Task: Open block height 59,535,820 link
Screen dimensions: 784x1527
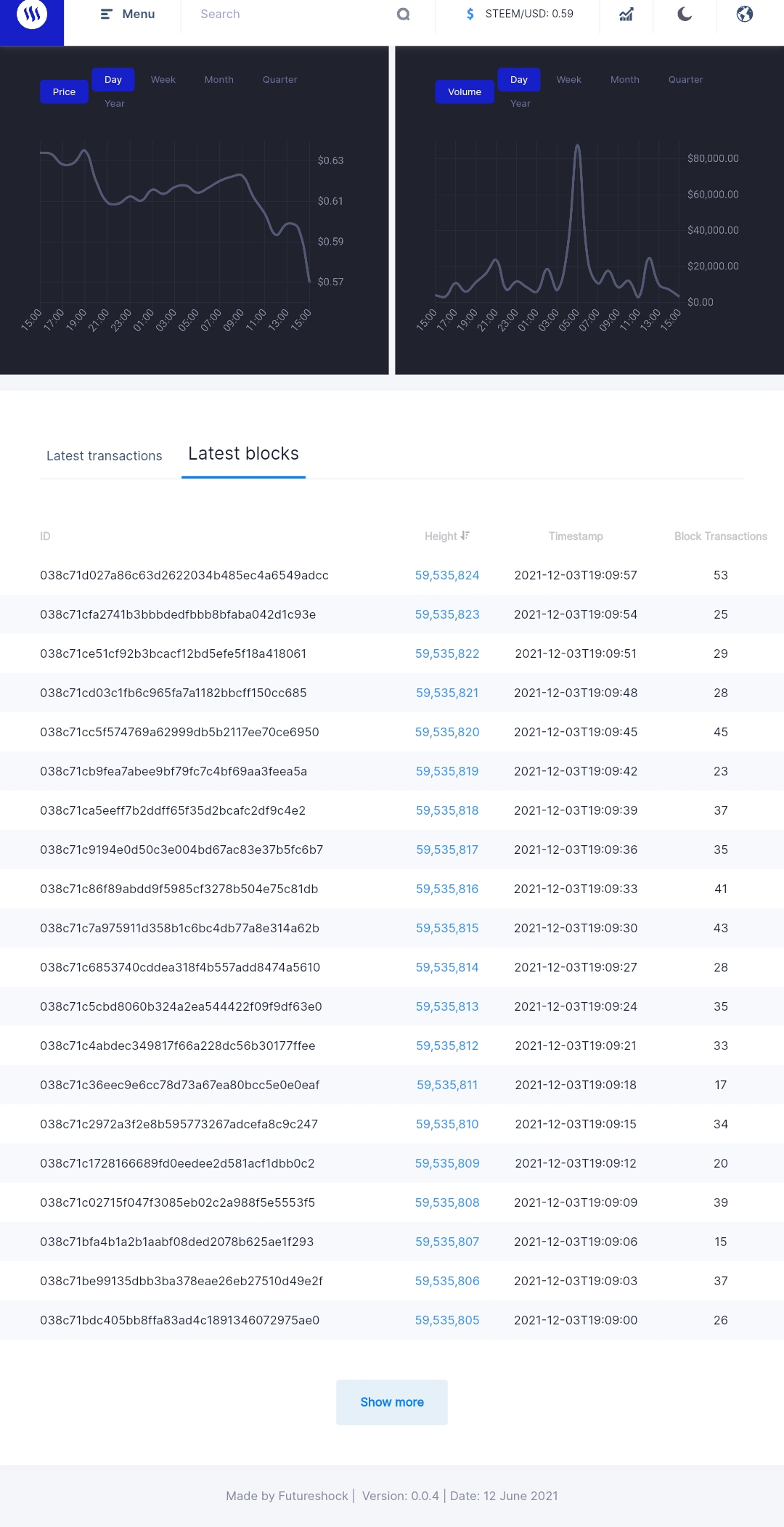Action: click(x=447, y=732)
